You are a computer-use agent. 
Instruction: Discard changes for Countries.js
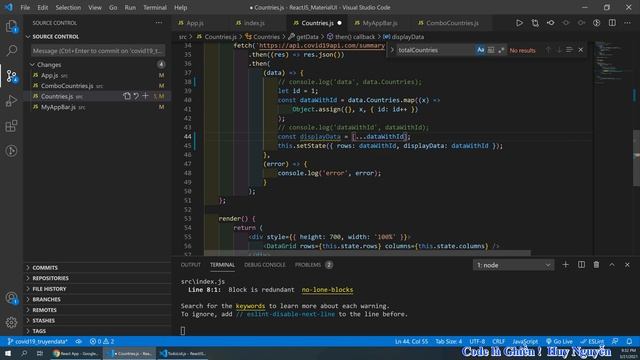coord(136,96)
